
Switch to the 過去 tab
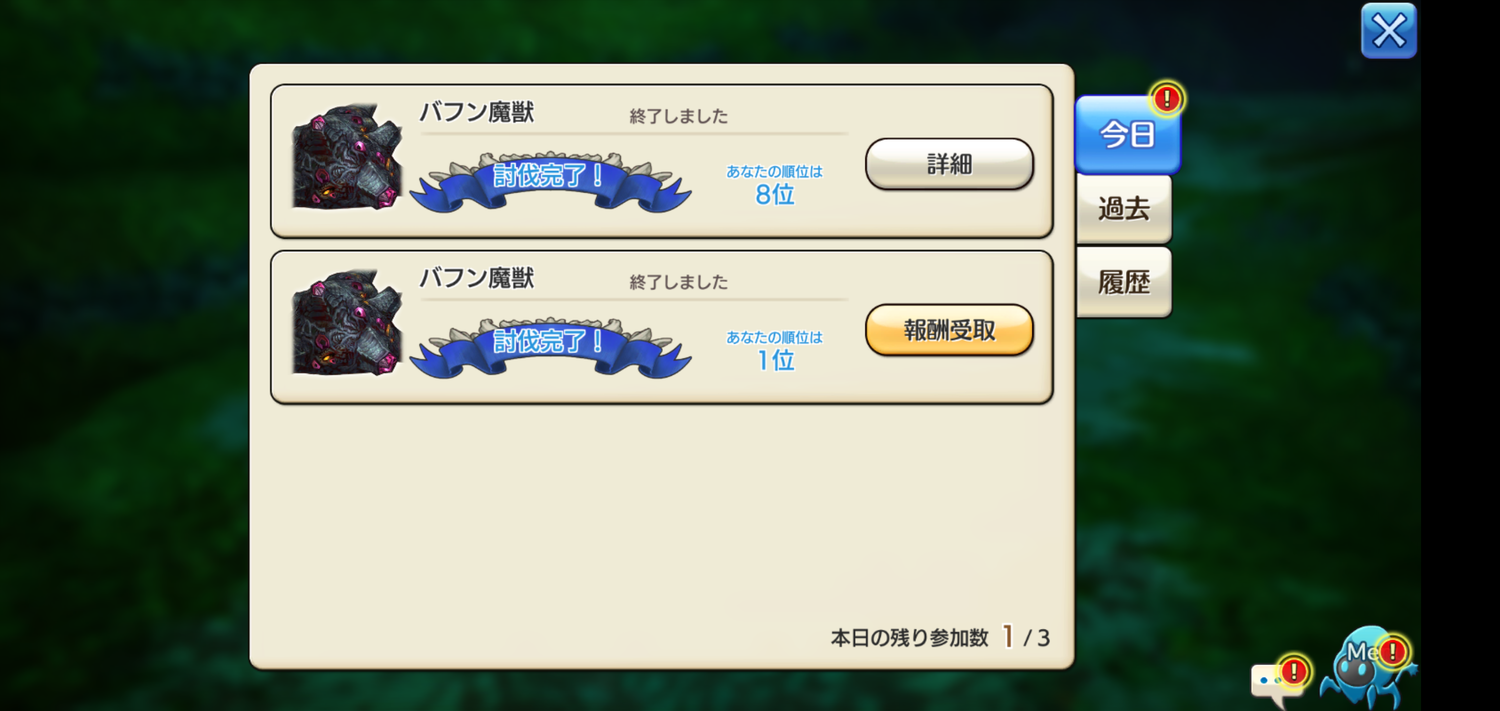pos(1124,209)
